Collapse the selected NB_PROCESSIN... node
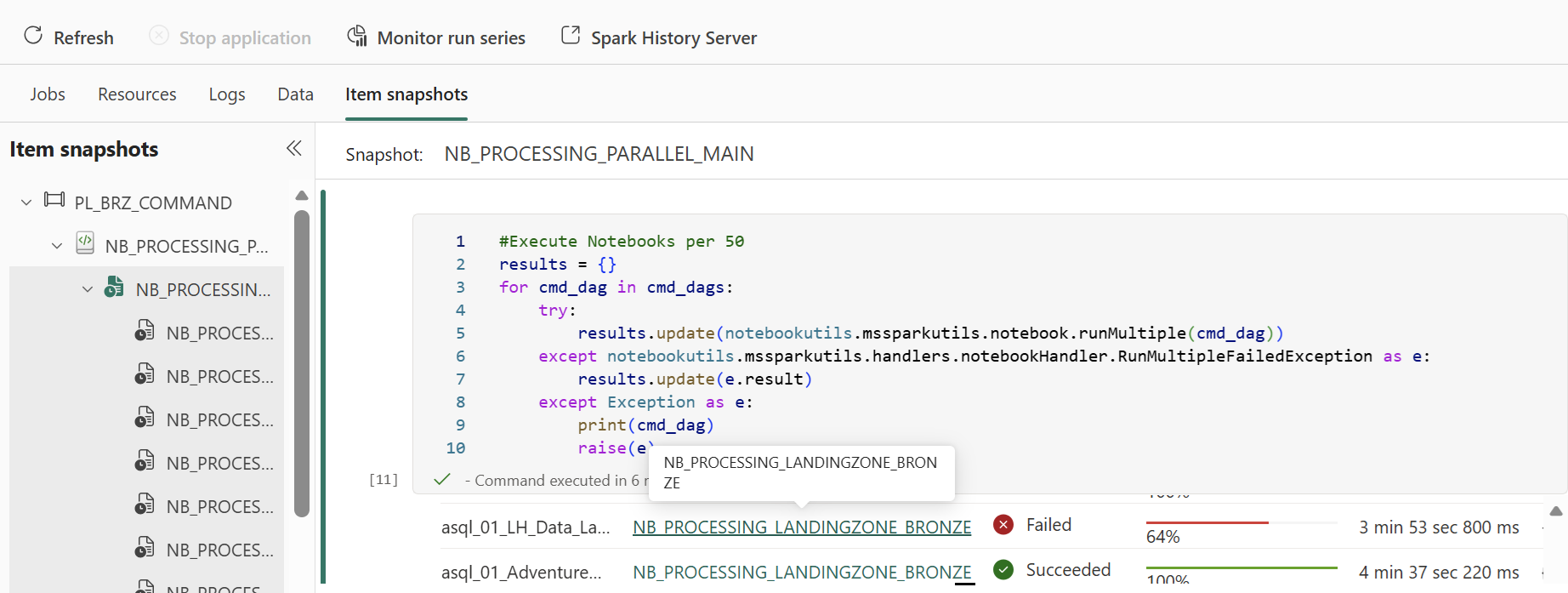Image resolution: width=1568 pixels, height=593 pixels. (x=88, y=289)
